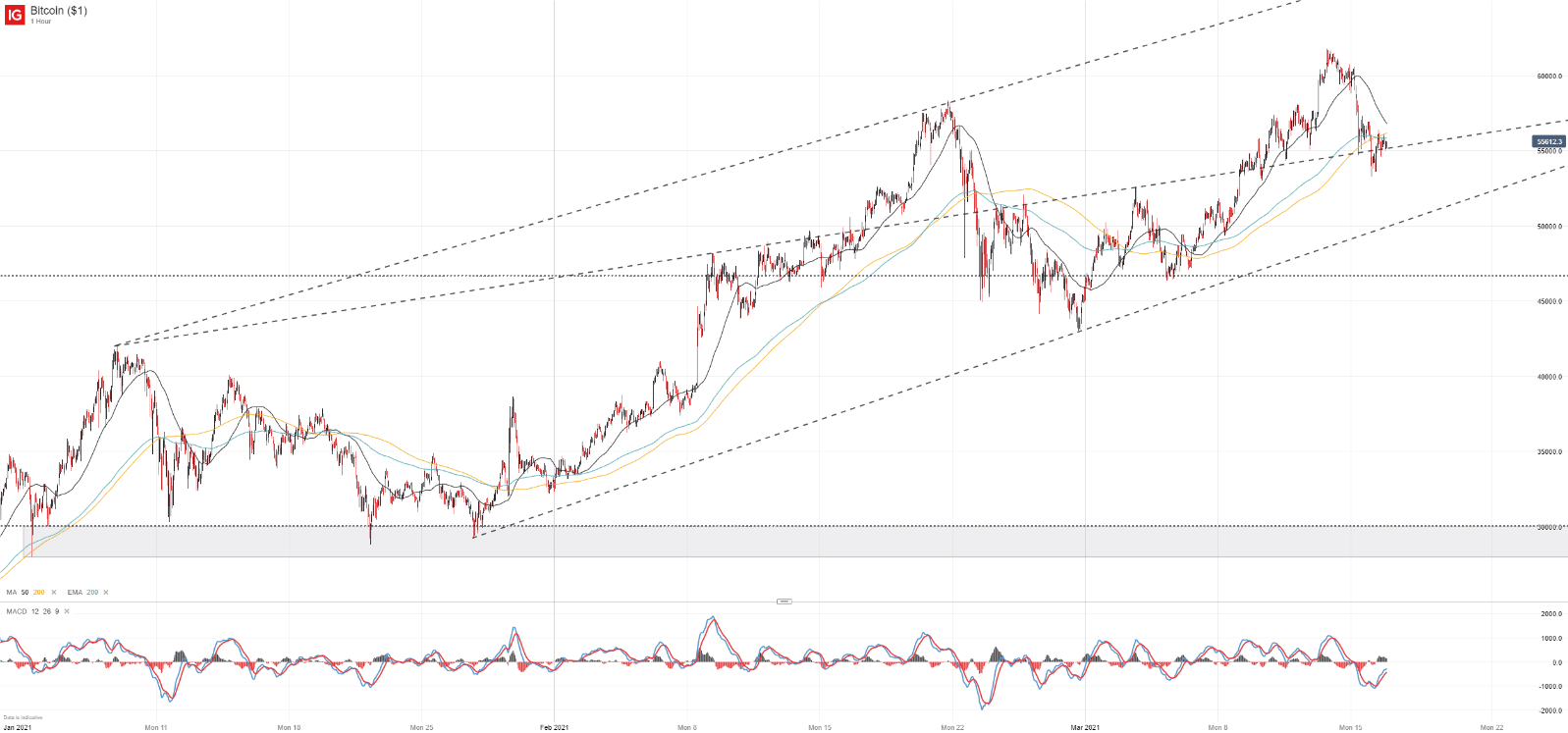The height and width of the screenshot is (733, 1568).
Task: Select the orange MA 200 period value
Action: (39, 593)
